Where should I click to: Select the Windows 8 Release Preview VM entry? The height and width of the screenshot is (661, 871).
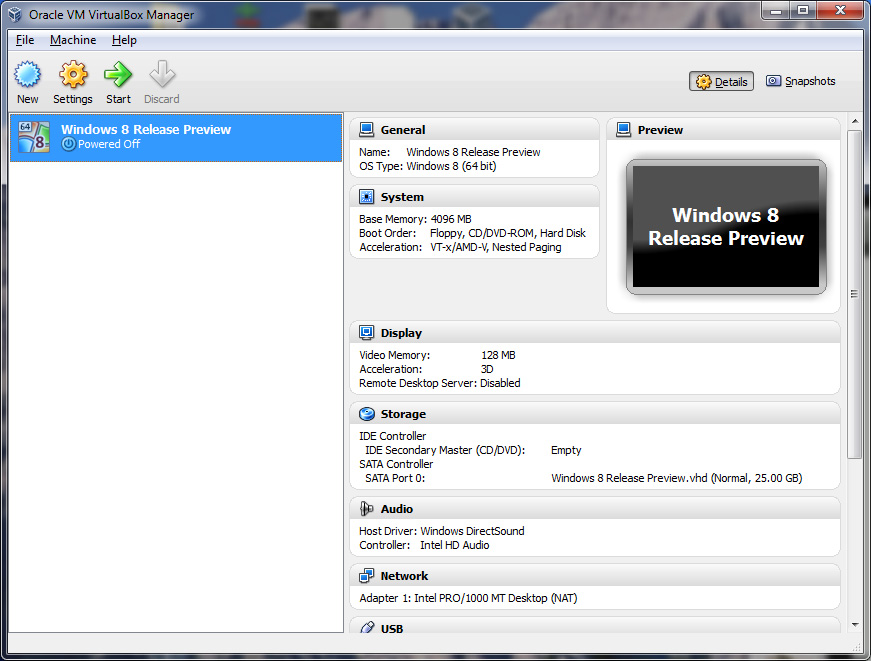176,138
